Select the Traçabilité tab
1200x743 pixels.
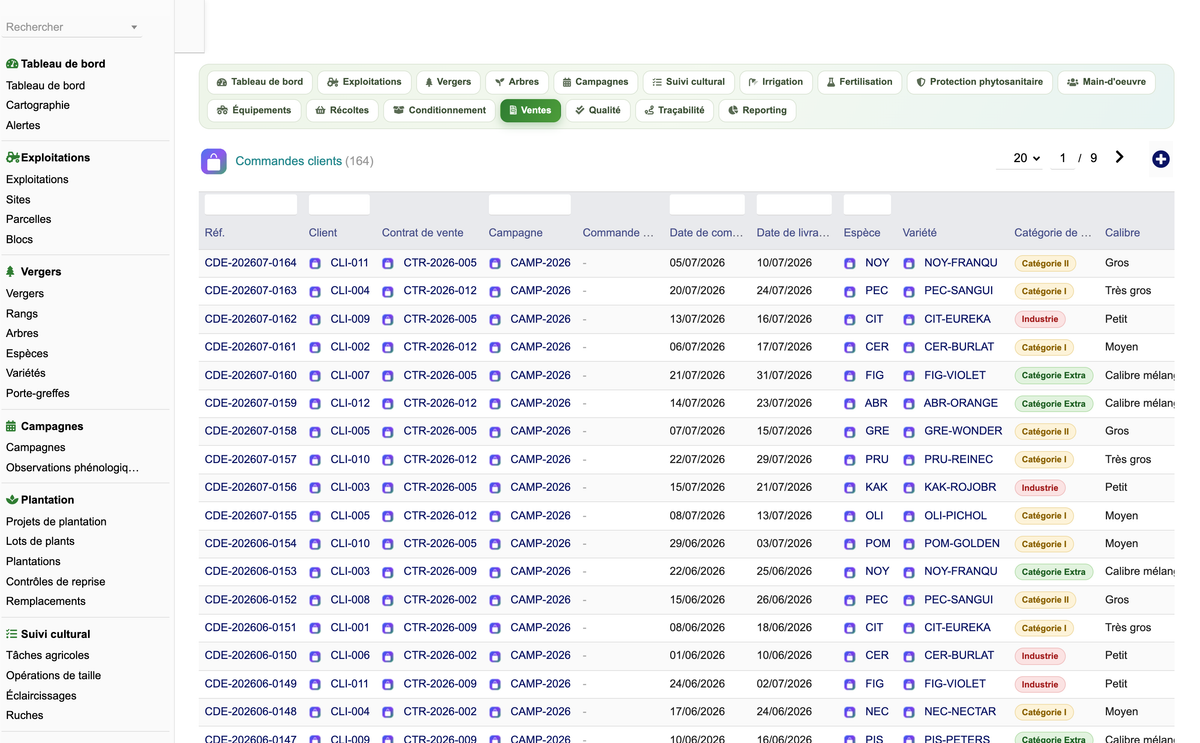675,110
